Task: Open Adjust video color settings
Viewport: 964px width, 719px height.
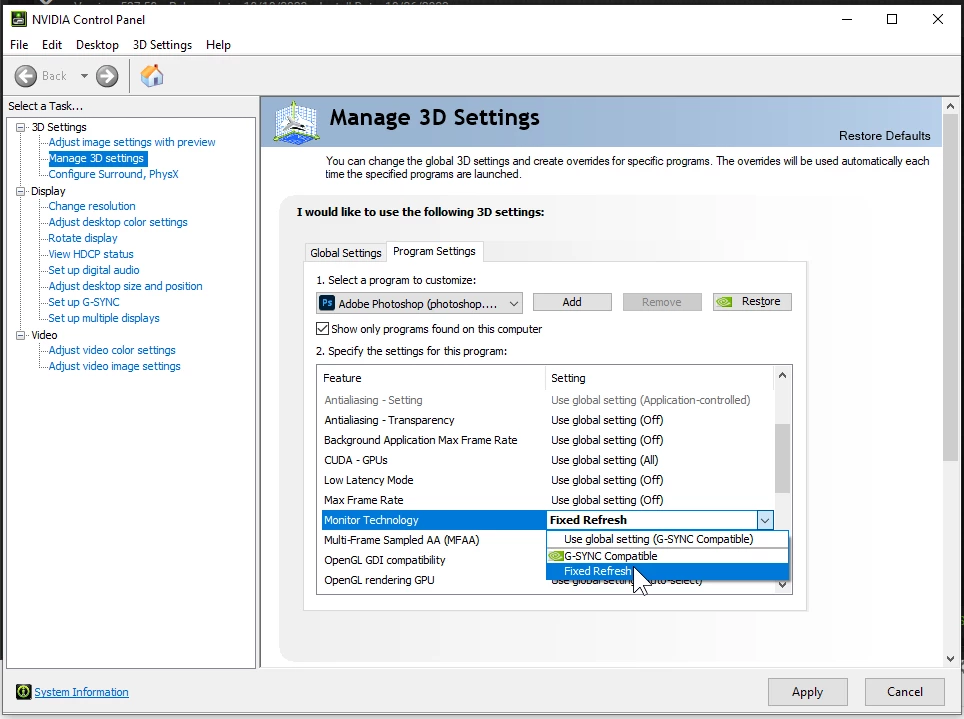Action: coord(112,350)
